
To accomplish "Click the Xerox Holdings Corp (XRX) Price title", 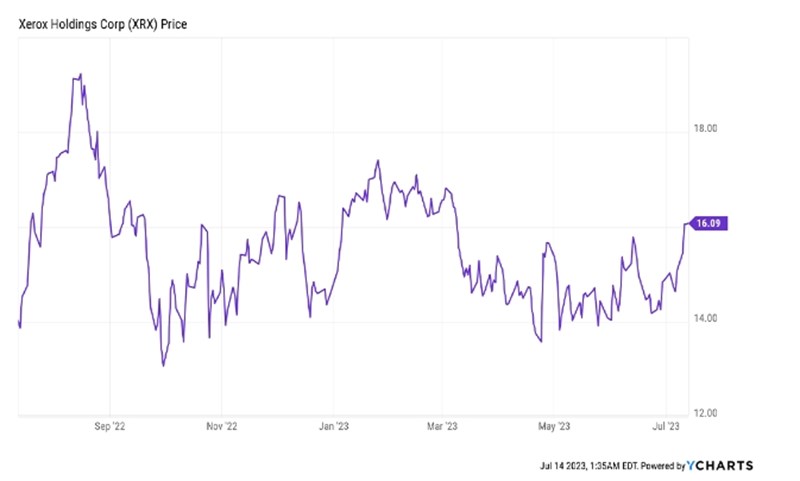I will (91, 19).
